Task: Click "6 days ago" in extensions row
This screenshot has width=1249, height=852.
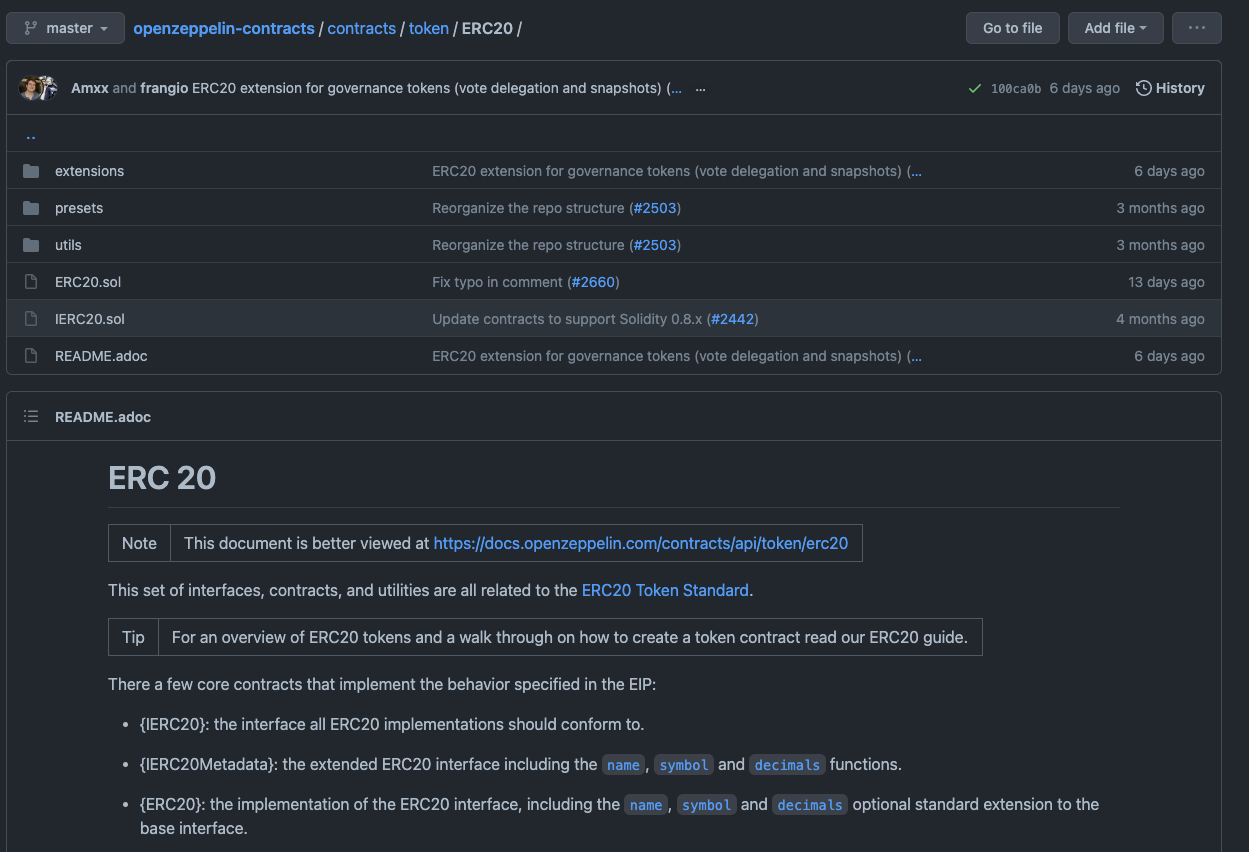Action: tap(1169, 171)
